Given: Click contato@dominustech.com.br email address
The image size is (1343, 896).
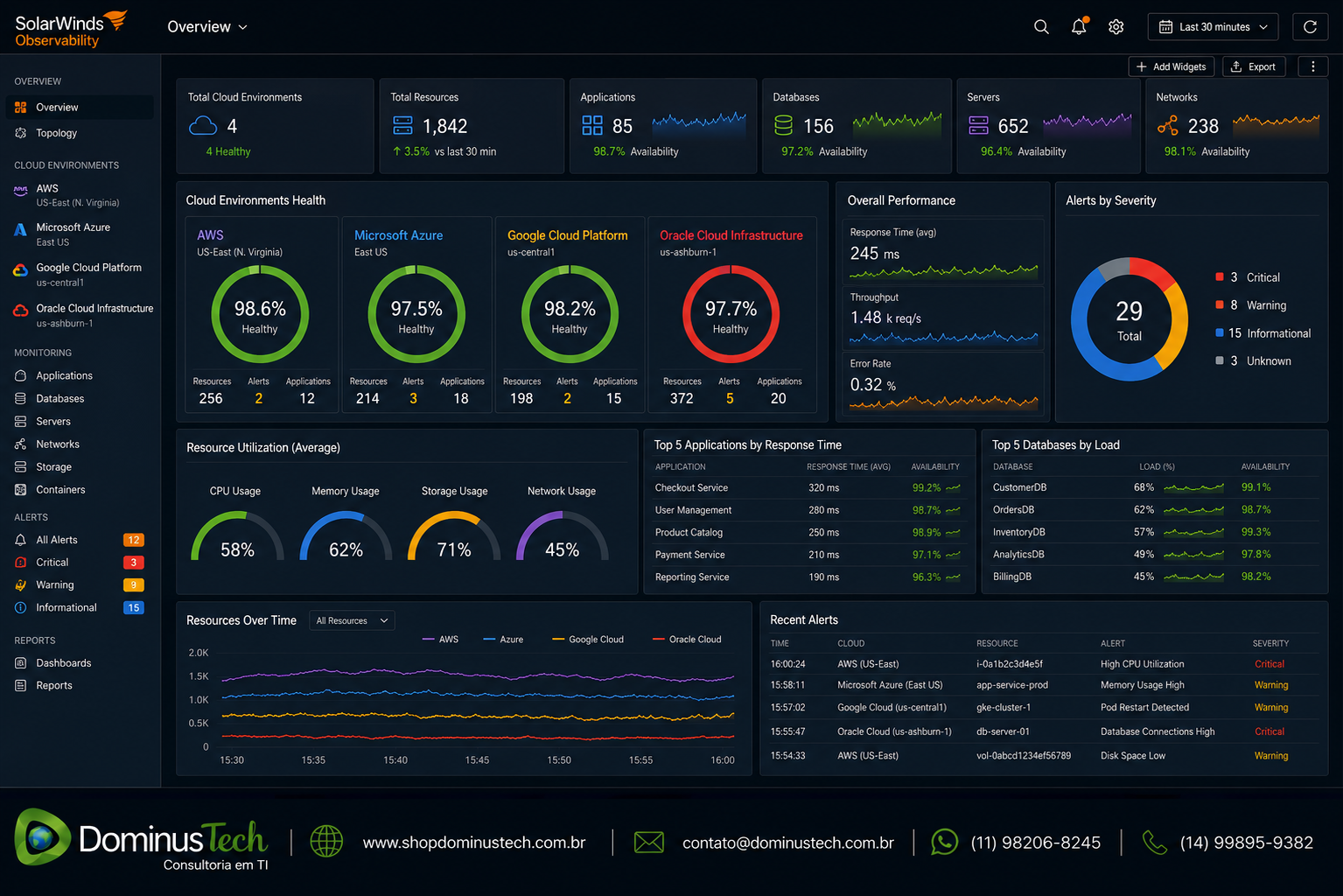Looking at the screenshot, I should coord(788,843).
